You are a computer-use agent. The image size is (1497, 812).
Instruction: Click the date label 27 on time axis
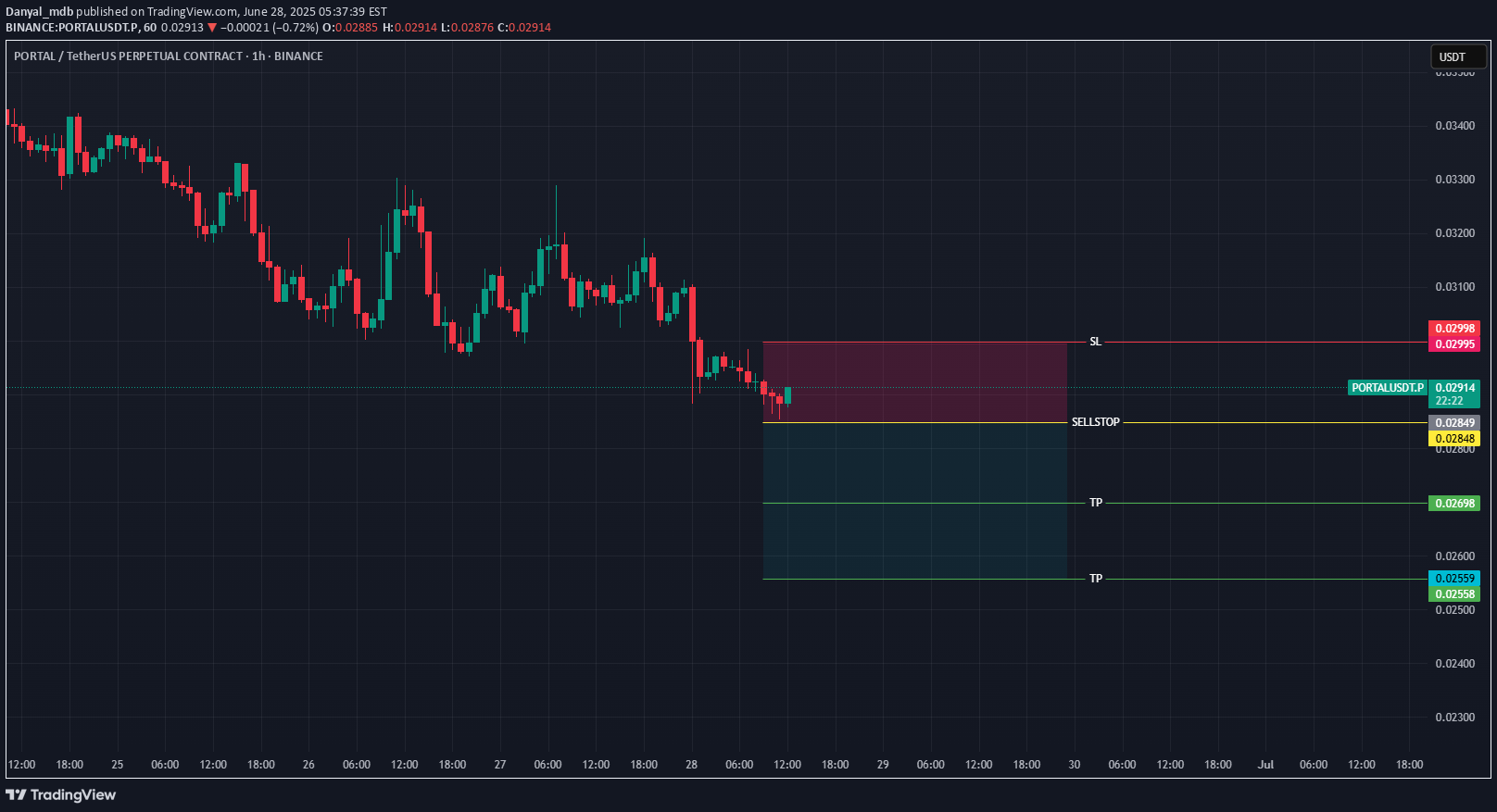(x=500, y=765)
